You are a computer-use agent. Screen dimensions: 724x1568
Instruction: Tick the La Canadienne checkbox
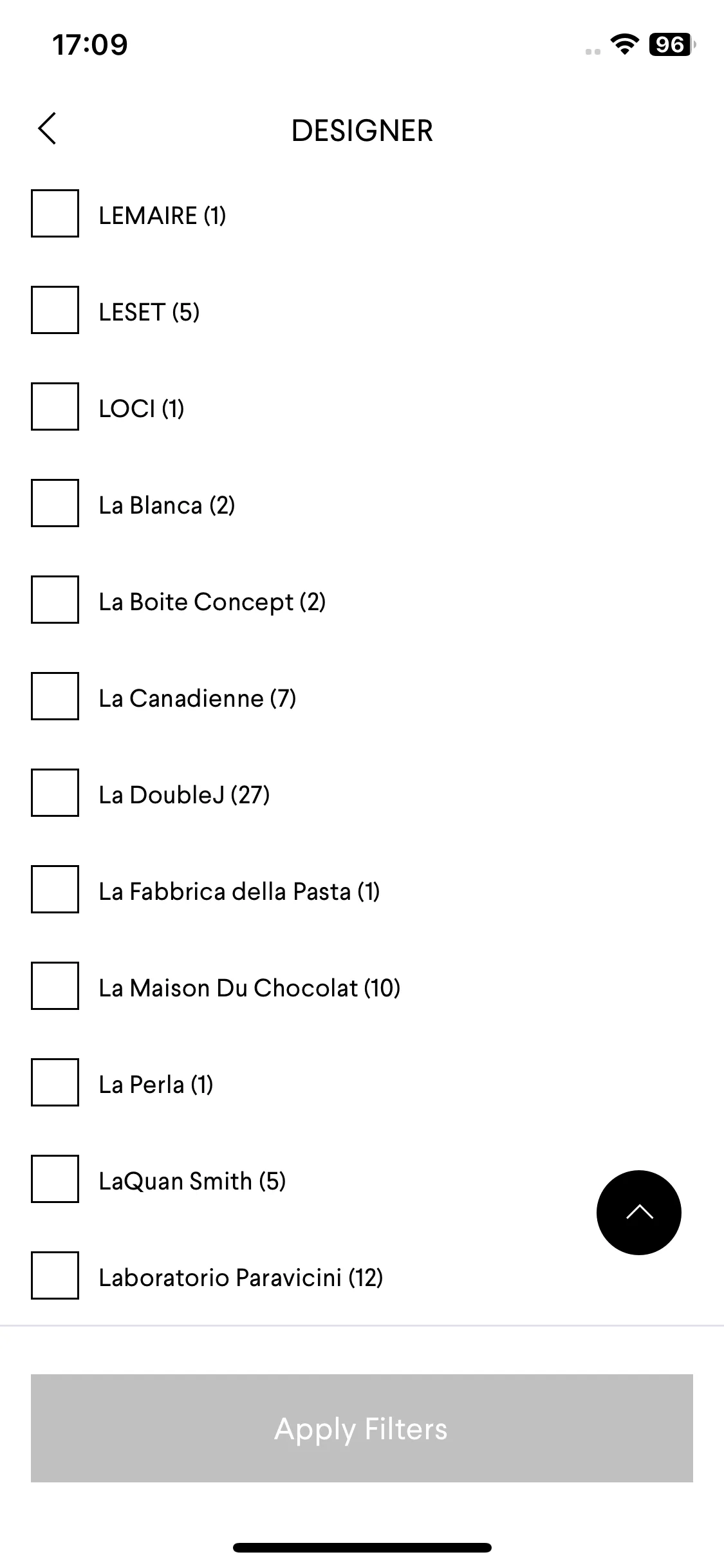point(55,696)
